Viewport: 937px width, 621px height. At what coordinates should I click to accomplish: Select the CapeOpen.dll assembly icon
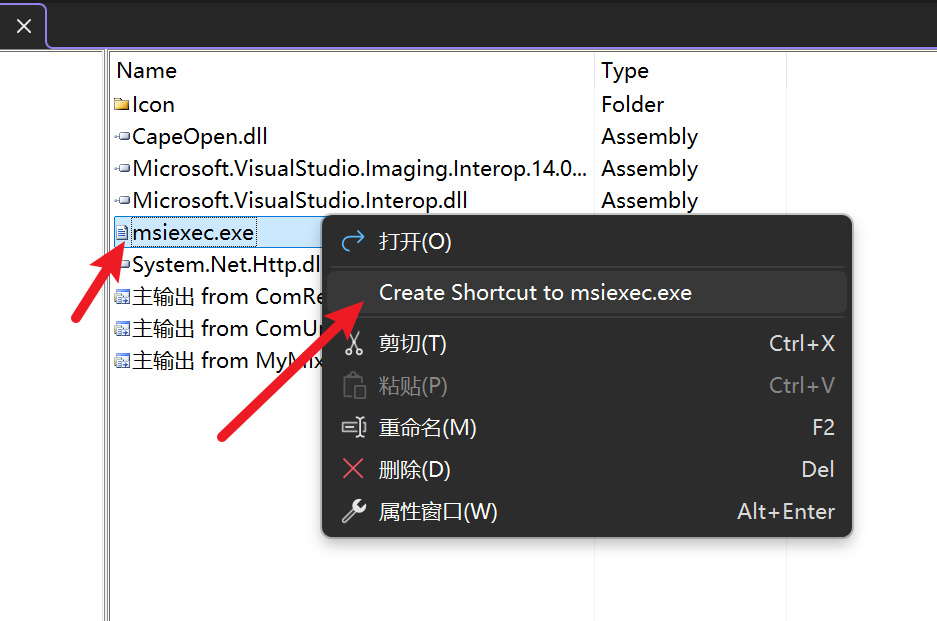coord(123,137)
